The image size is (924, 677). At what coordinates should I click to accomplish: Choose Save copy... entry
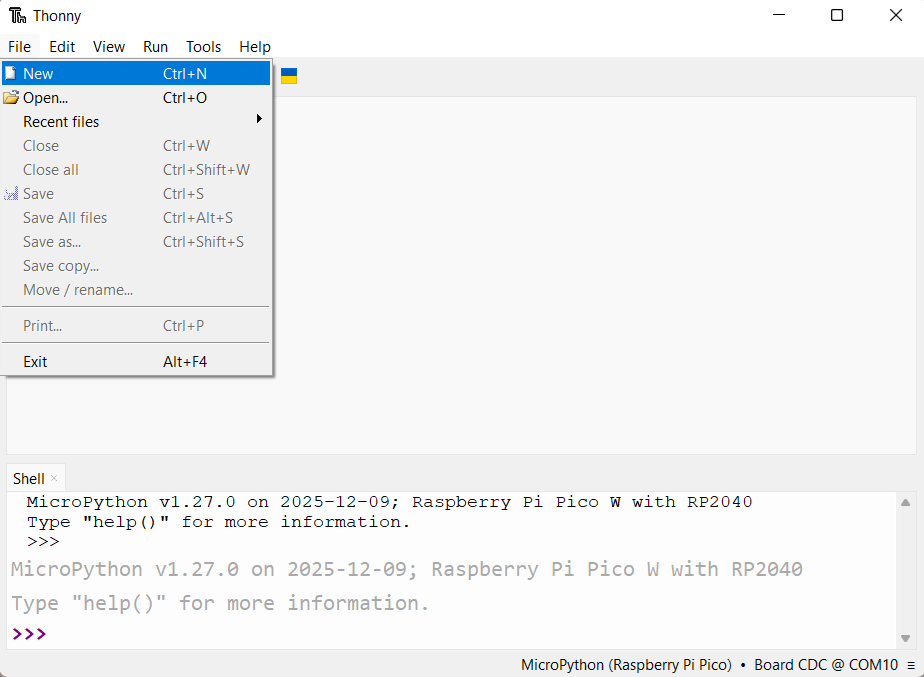[136, 266]
